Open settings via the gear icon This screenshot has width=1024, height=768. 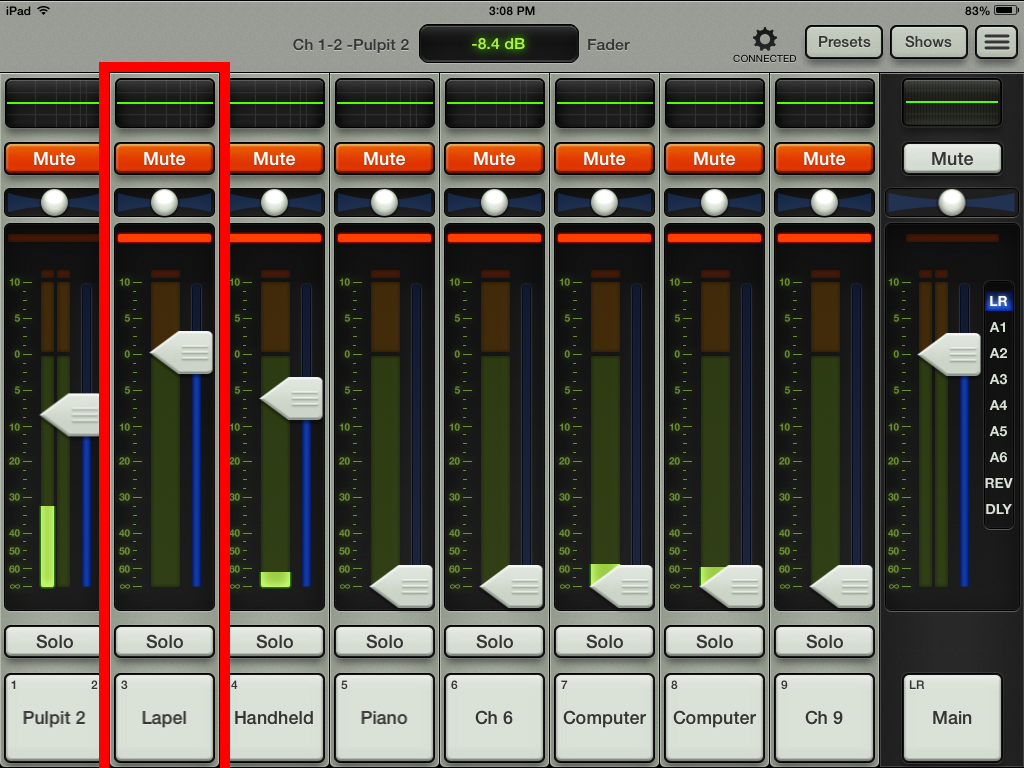(764, 41)
